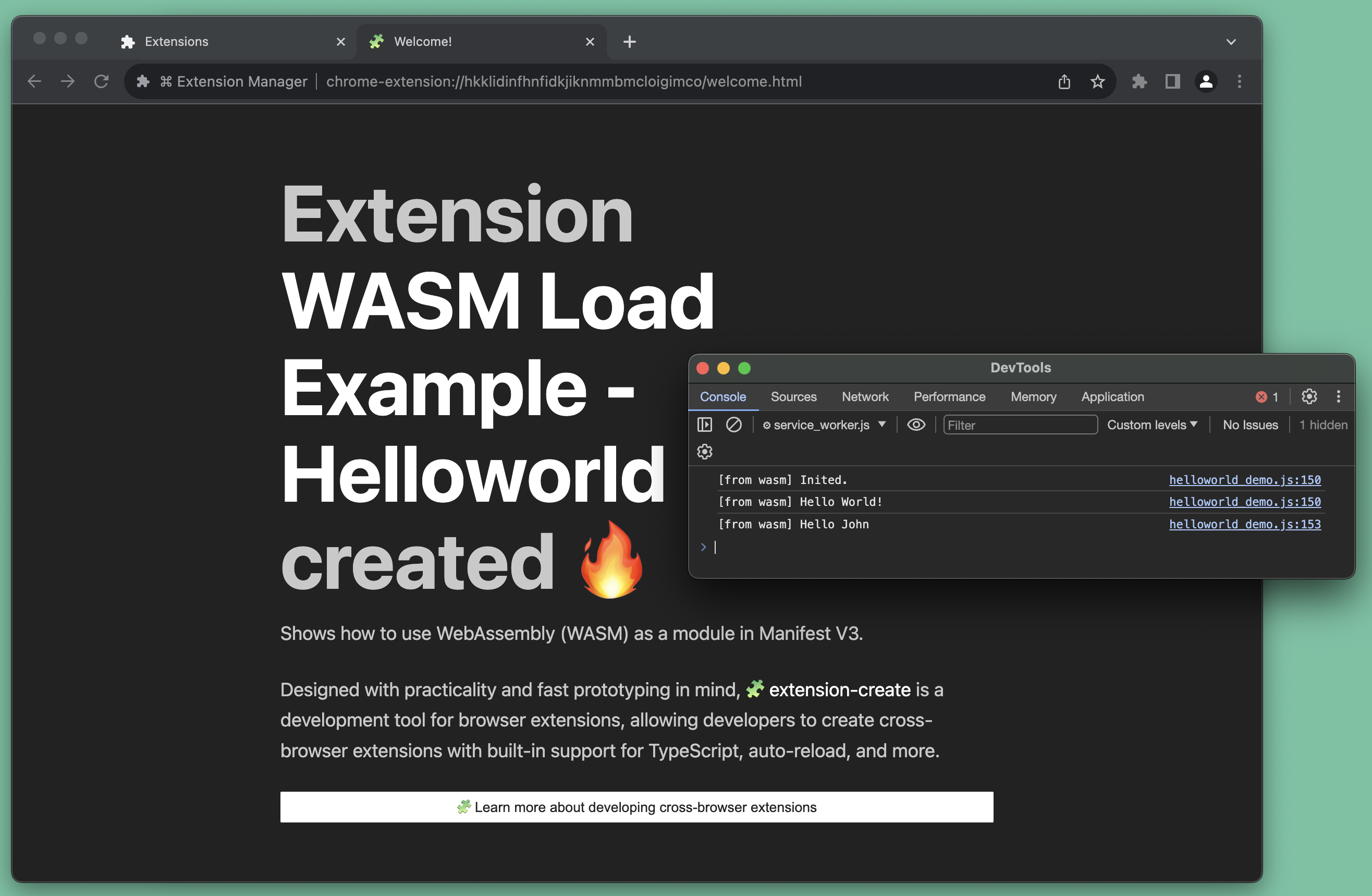Image resolution: width=1372 pixels, height=896 pixels.
Task: Open the DevTools Network tab
Action: [x=865, y=397]
